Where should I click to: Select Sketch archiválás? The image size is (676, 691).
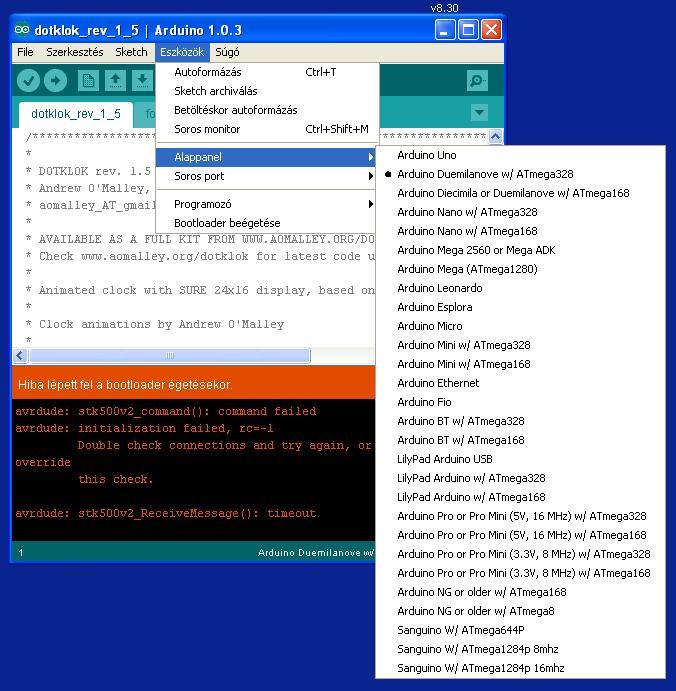click(267, 91)
